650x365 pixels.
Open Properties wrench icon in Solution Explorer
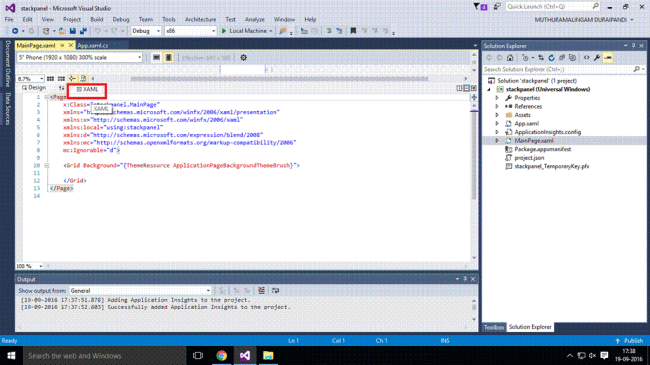597,58
